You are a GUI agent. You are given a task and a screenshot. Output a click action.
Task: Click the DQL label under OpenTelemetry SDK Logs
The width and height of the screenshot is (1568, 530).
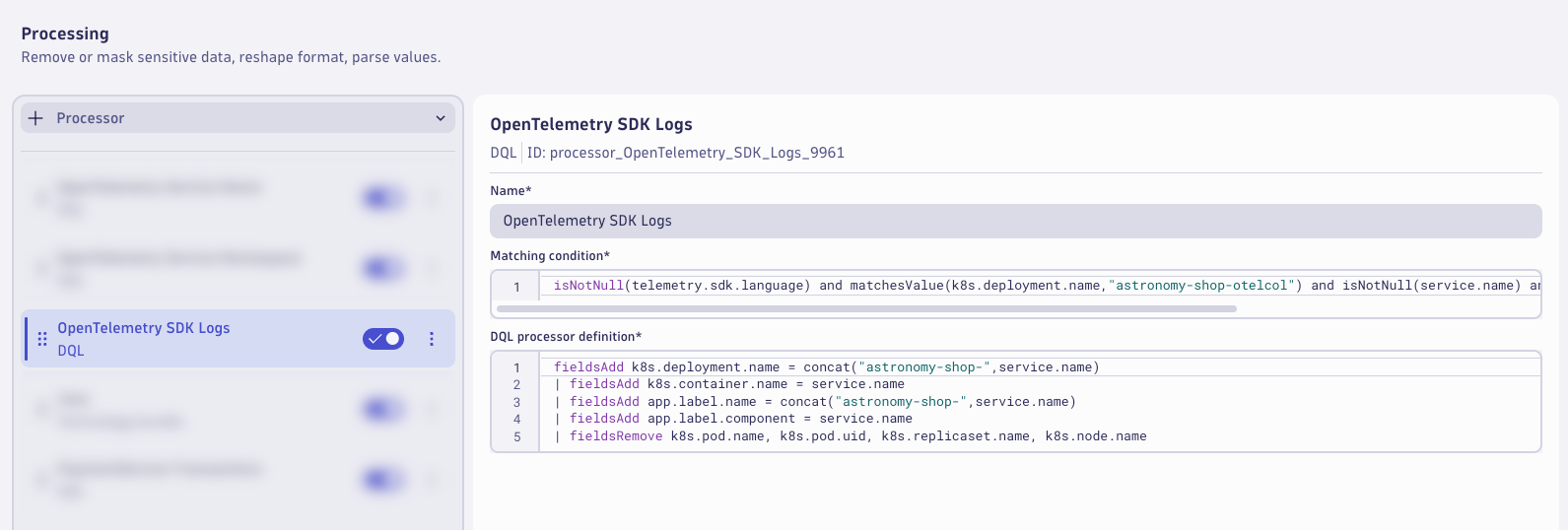71,351
